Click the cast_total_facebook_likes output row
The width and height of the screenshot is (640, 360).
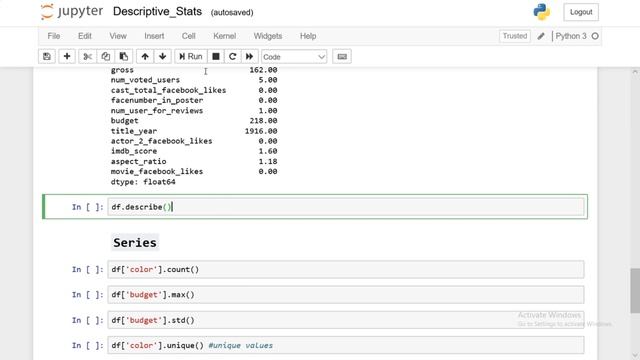coord(194,90)
